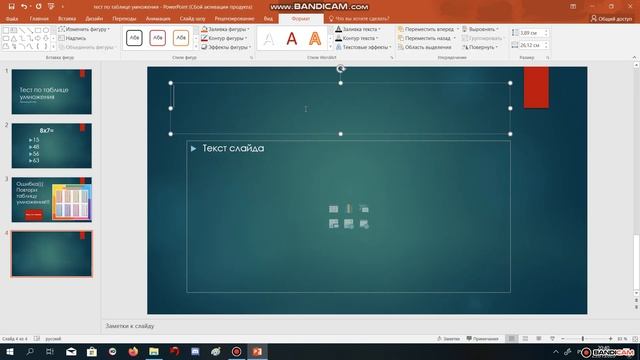Select the third orange-outline shape style Абв
Screen dimensions: 640x360
click(181, 38)
